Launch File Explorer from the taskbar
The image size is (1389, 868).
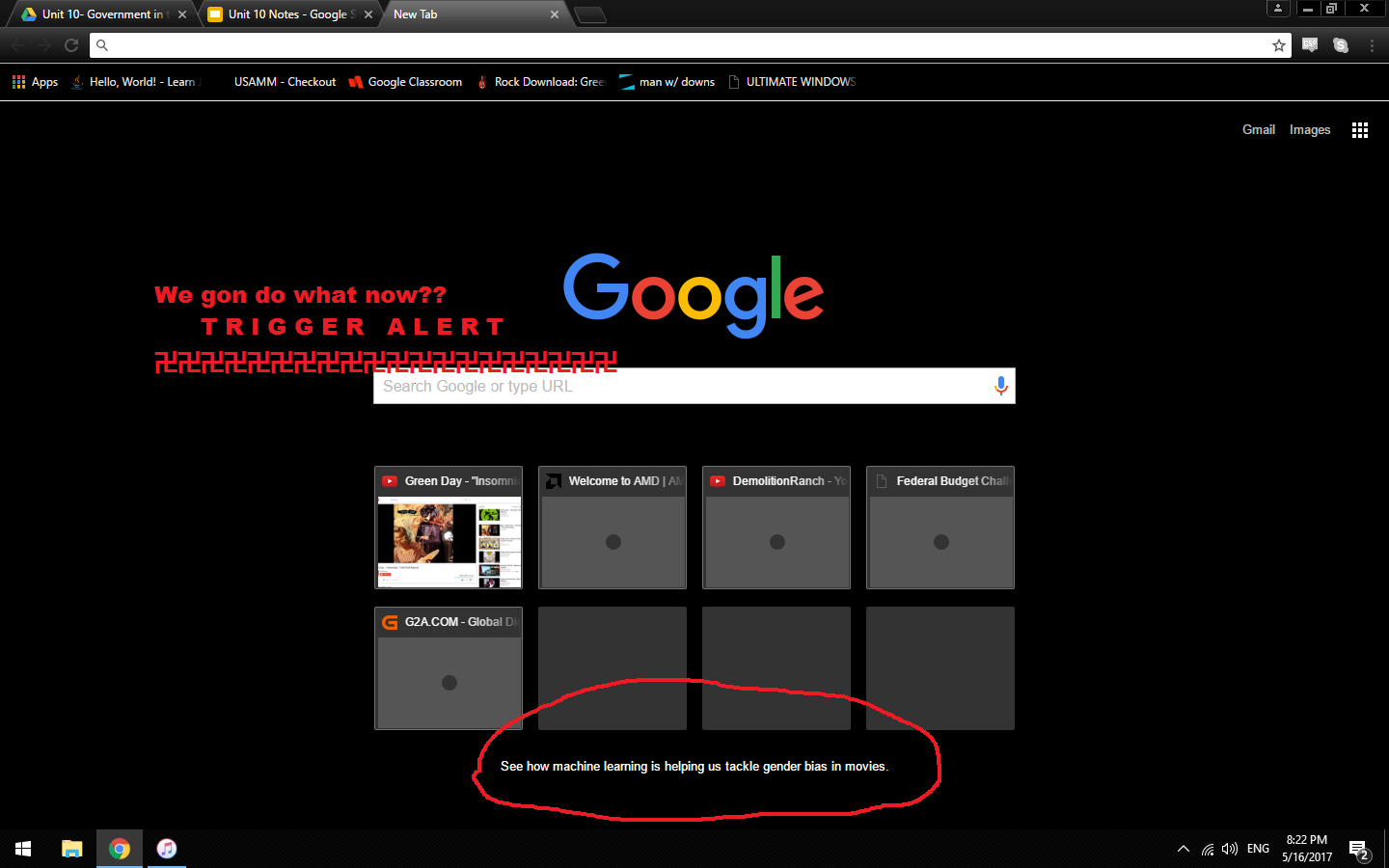72,849
